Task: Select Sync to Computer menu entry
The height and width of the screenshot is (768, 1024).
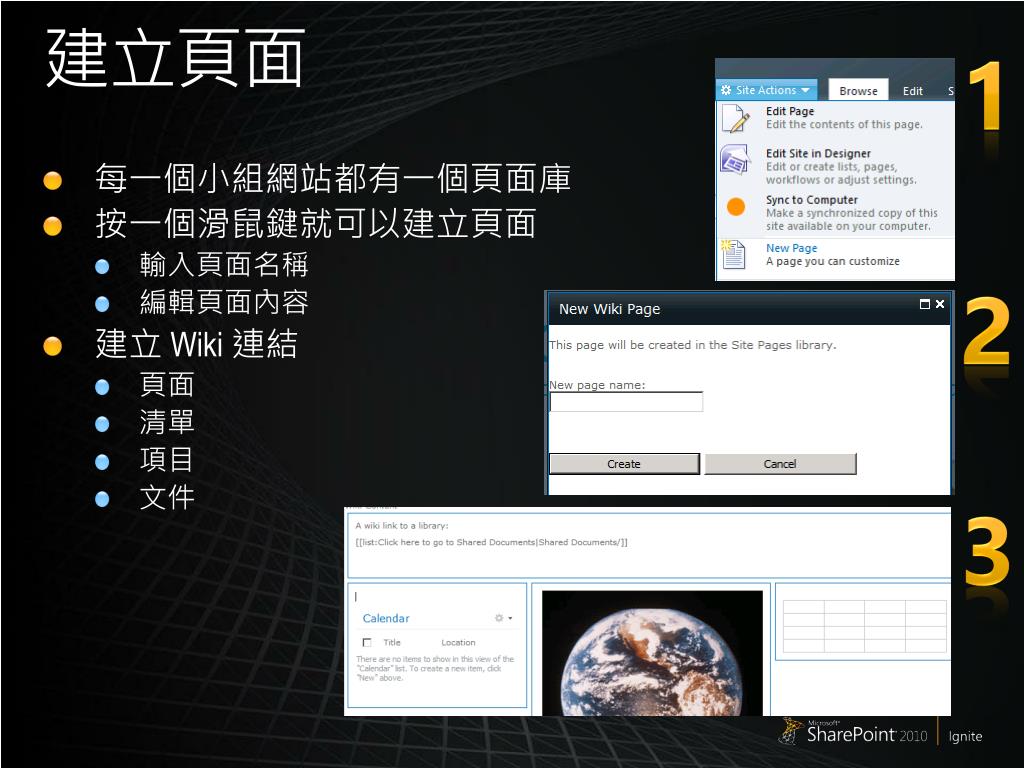Action: 812,200
